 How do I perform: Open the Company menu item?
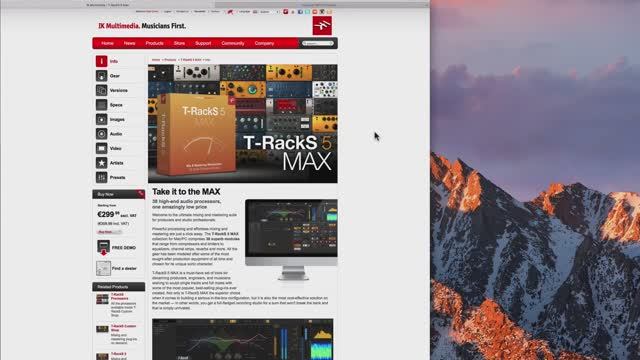pyautogui.click(x=264, y=43)
